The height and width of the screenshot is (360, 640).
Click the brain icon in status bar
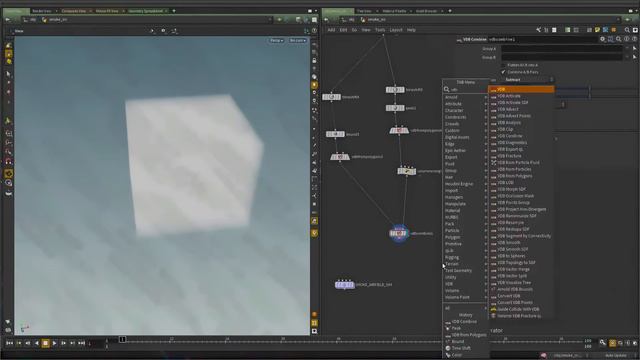pyautogui.click(x=543, y=356)
